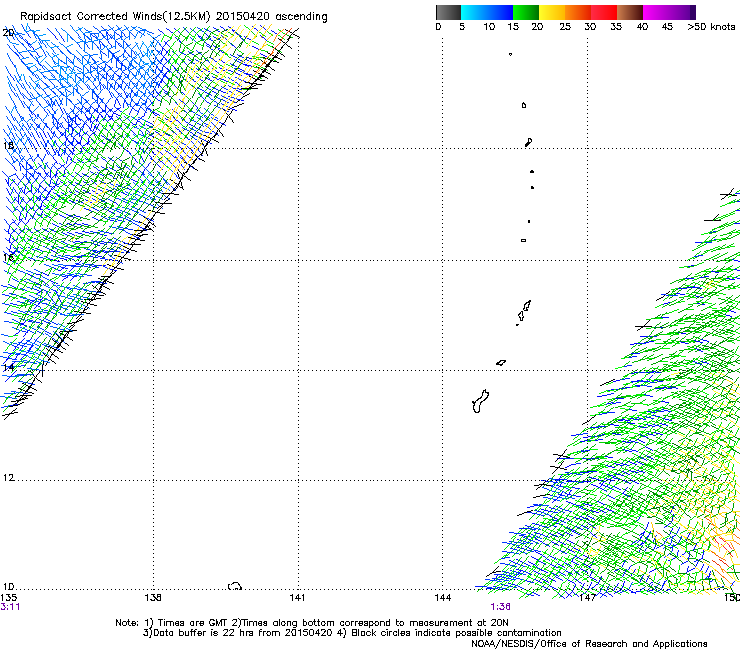The width and height of the screenshot is (740, 650).
Task: Click the latitude label '12' on left axis
Action: [x=8, y=478]
